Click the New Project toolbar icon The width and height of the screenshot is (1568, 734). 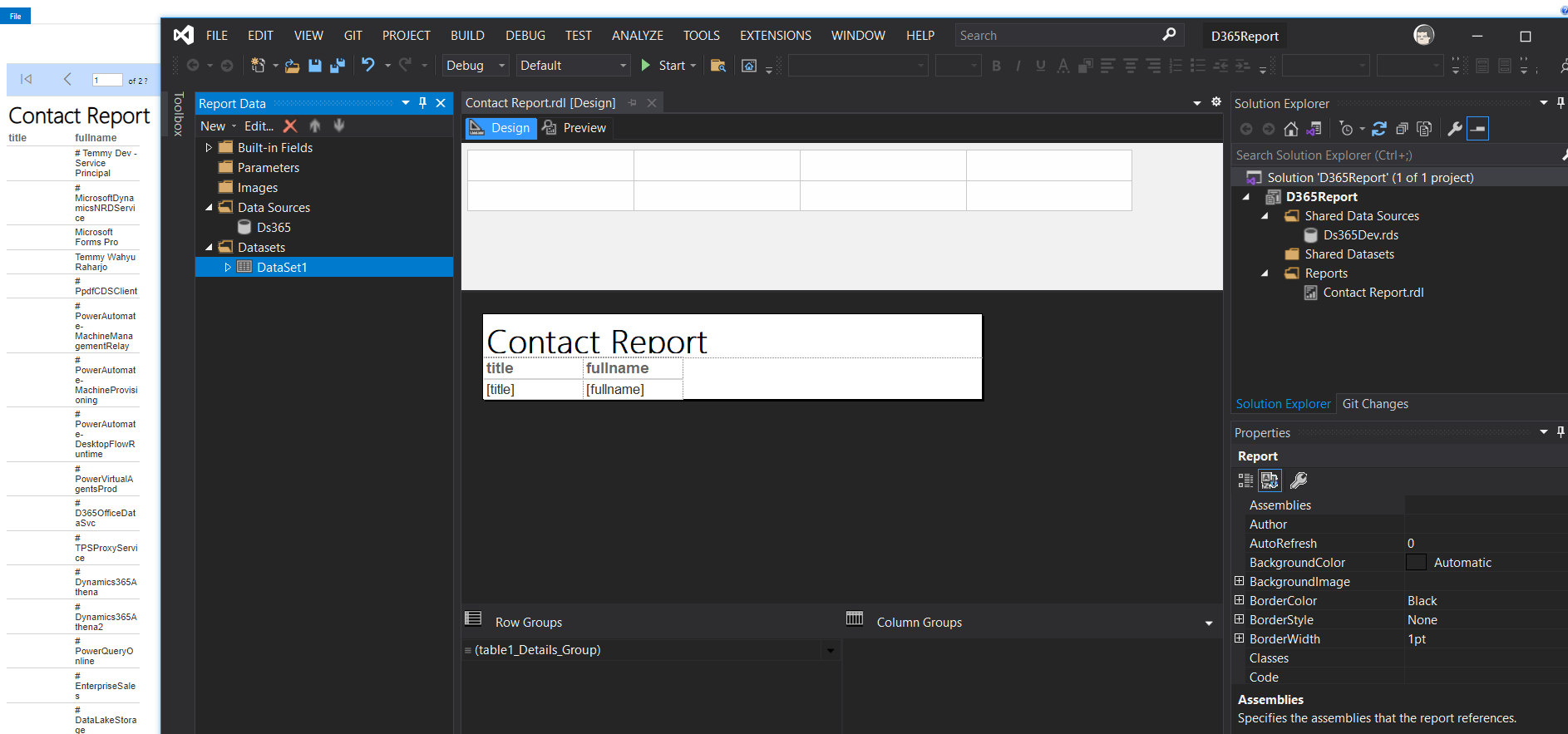click(x=259, y=65)
